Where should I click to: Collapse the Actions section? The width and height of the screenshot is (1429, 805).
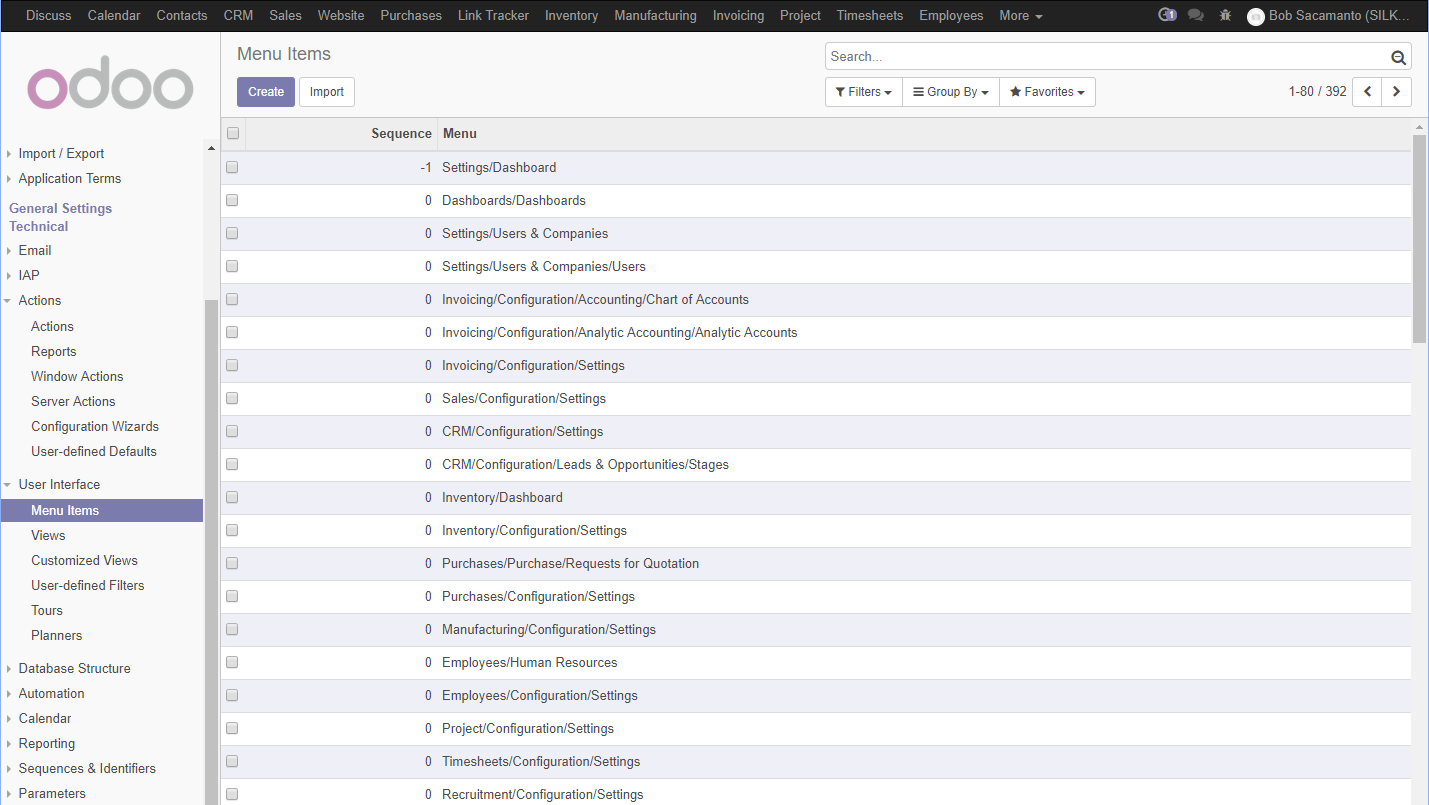[x=39, y=300]
